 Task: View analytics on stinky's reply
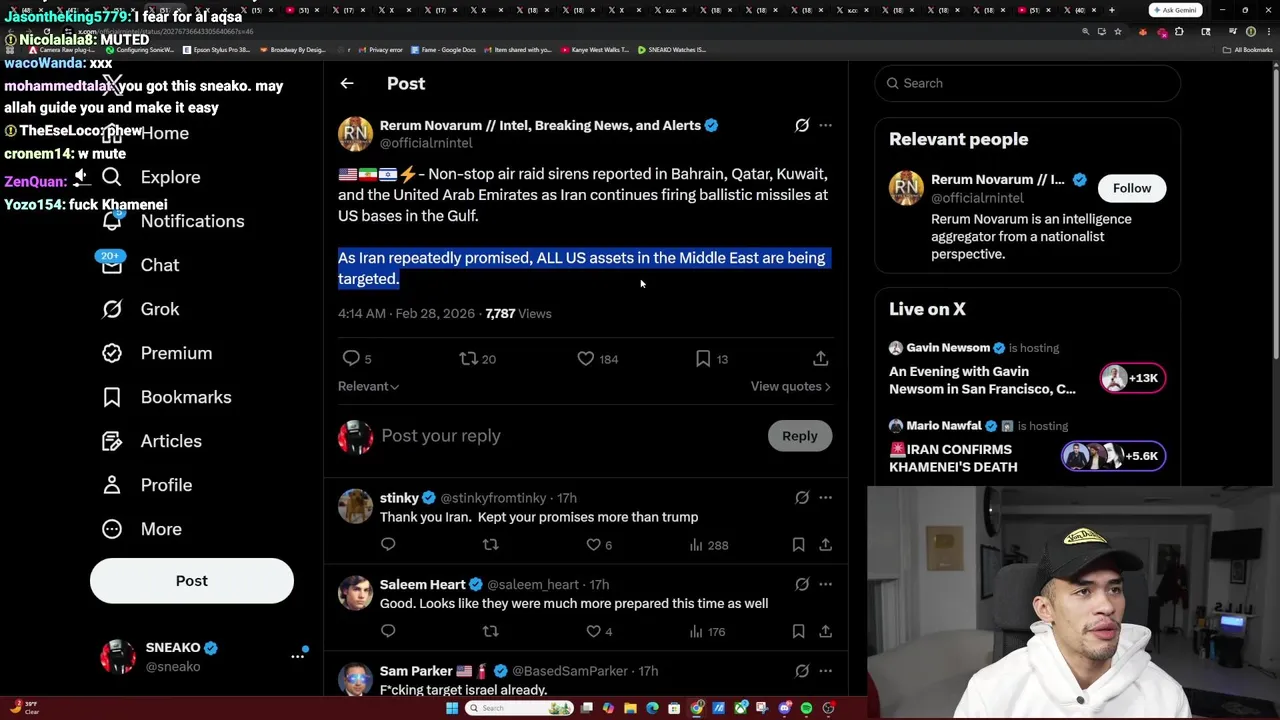click(708, 545)
